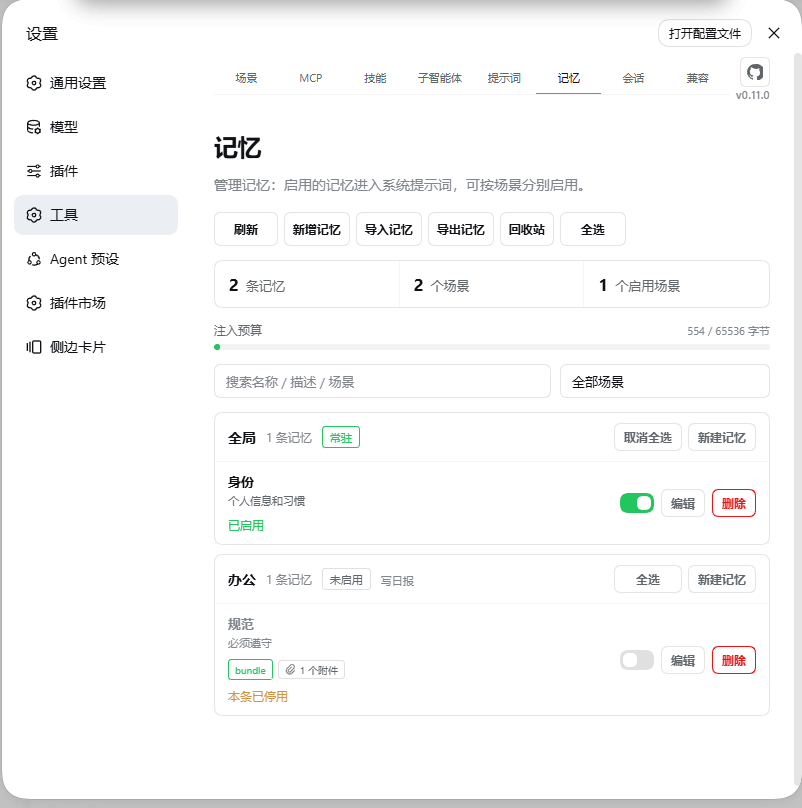The image size is (802, 808).
Task: Click the v0.11.0 version label
Action: click(x=753, y=95)
